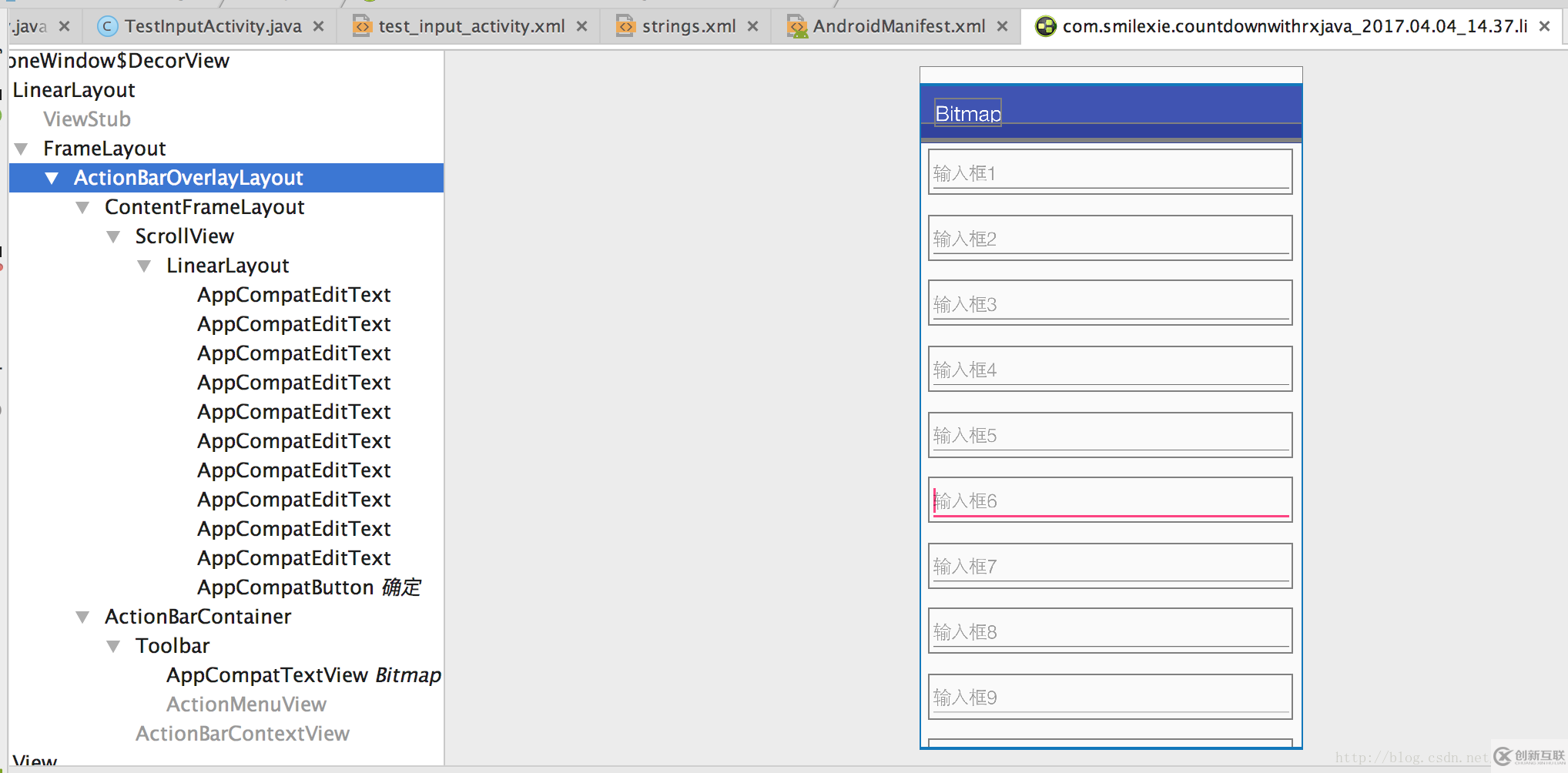Viewport: 1568px width, 773px height.
Task: Click the 输入框9 field in preview
Action: [1110, 696]
